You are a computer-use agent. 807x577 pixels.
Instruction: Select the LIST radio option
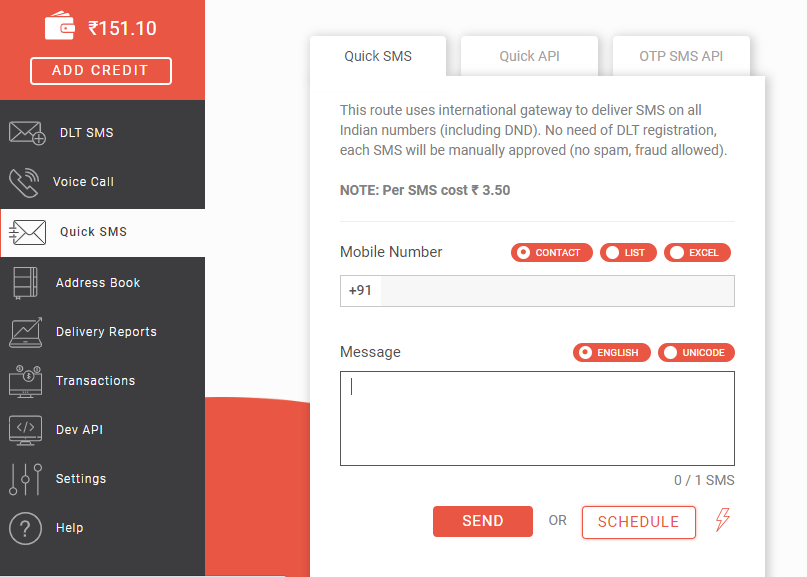[x=628, y=253]
